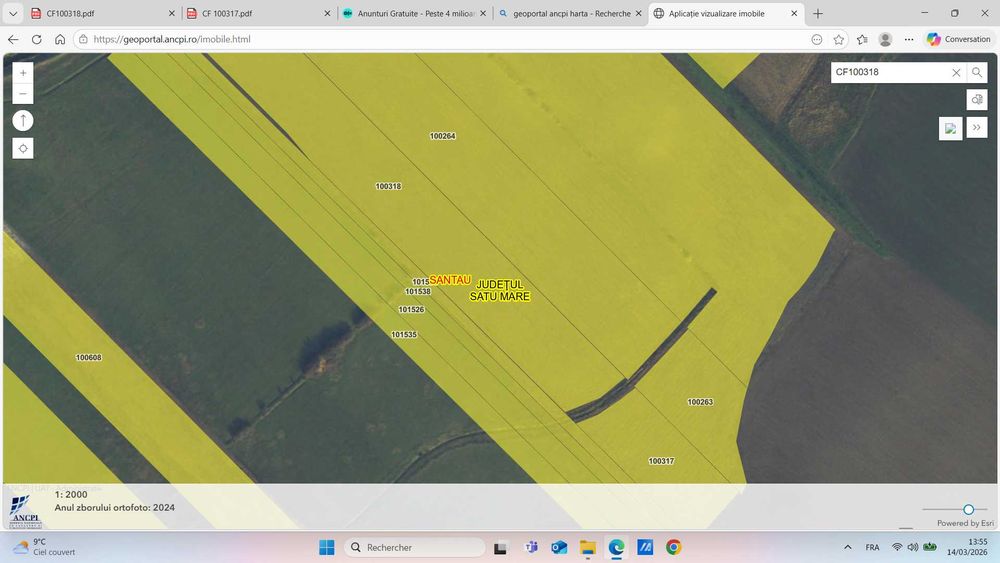
Task: Zoom out of the map
Action: (x=23, y=95)
